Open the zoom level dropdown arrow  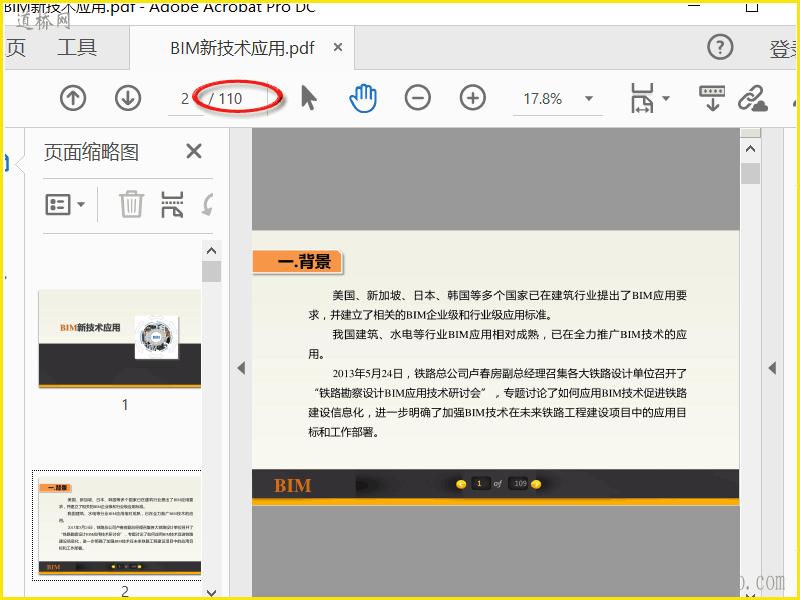(x=589, y=98)
